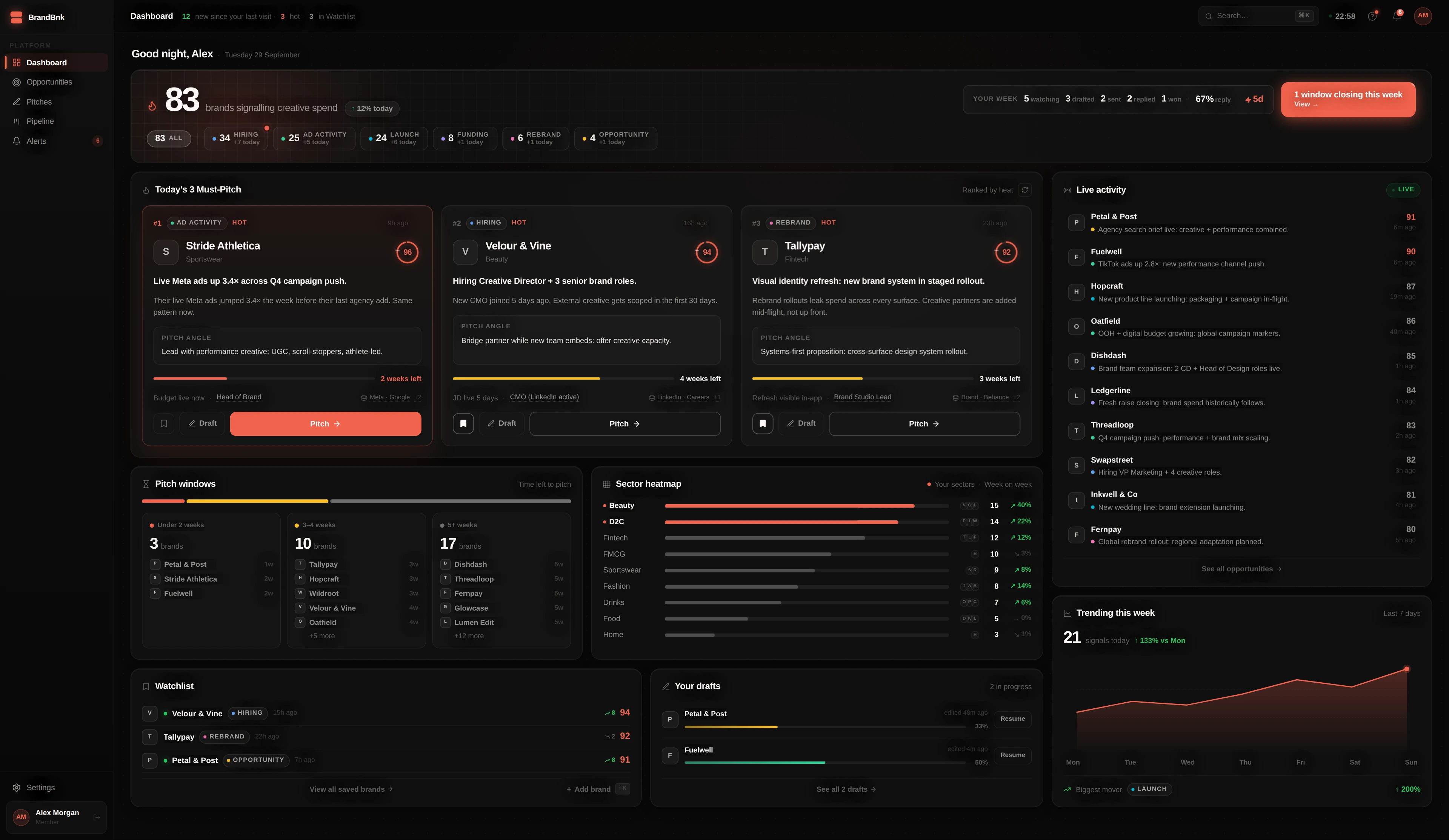The height and width of the screenshot is (840, 1449).
Task: Click the S avatar of Stride Athletica
Action: click(166, 252)
